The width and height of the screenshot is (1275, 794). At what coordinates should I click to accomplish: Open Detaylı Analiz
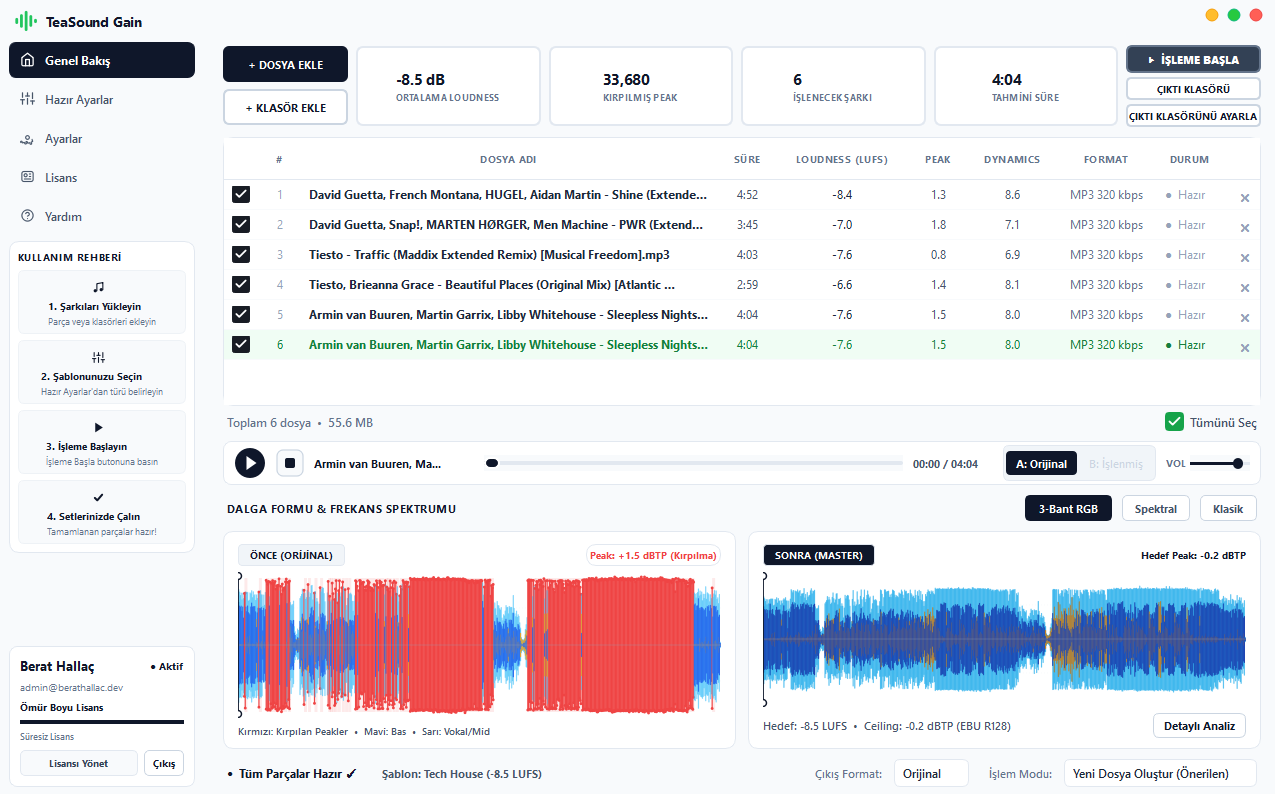click(x=1199, y=726)
